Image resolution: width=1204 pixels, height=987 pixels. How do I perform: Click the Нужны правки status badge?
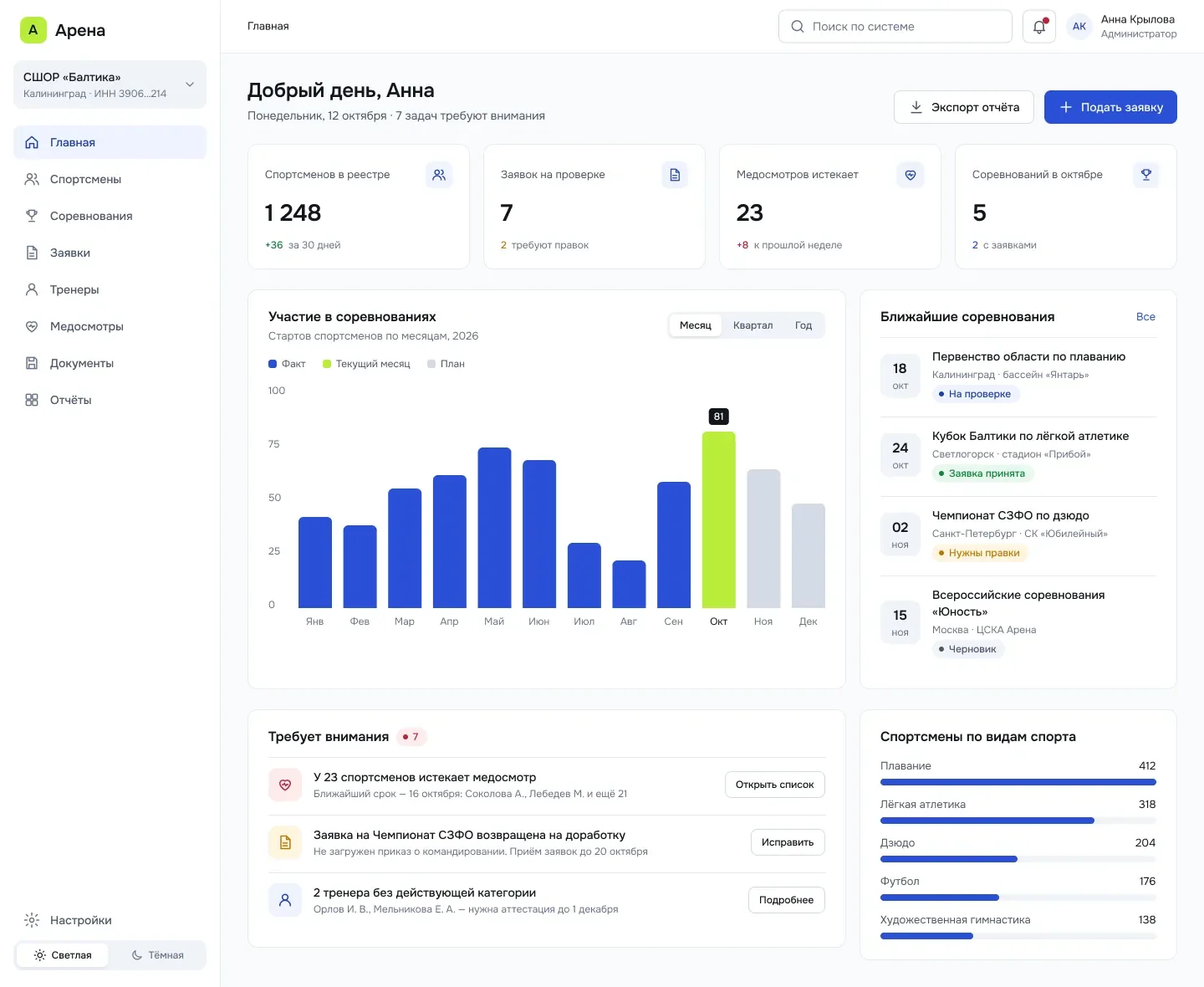pos(979,553)
